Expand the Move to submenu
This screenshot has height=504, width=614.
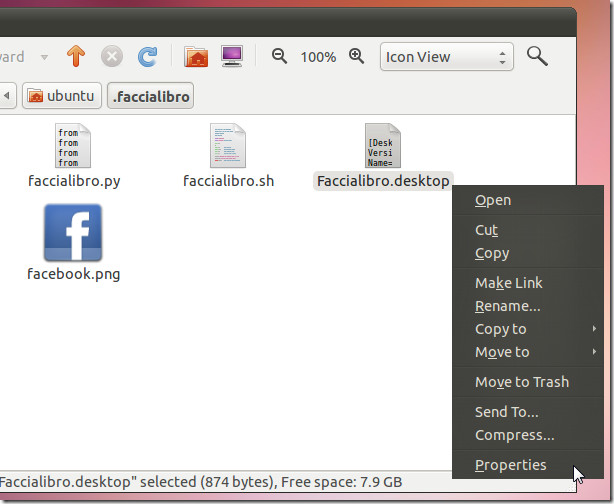[x=528, y=352]
